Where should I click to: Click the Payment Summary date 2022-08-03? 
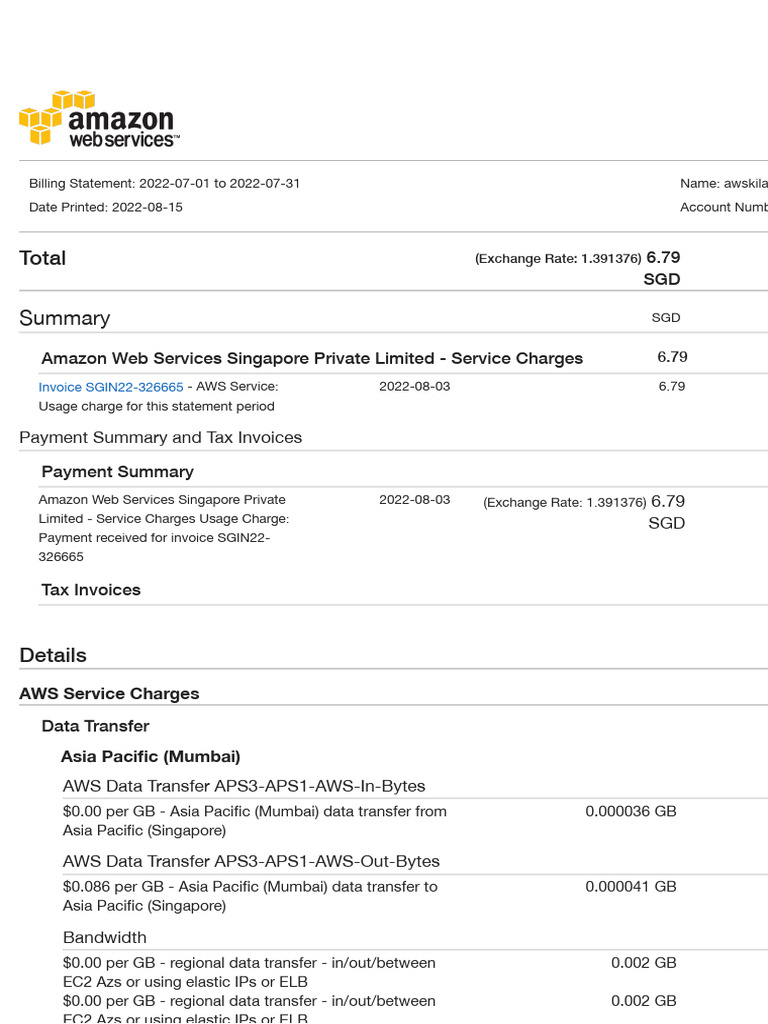[x=415, y=500]
